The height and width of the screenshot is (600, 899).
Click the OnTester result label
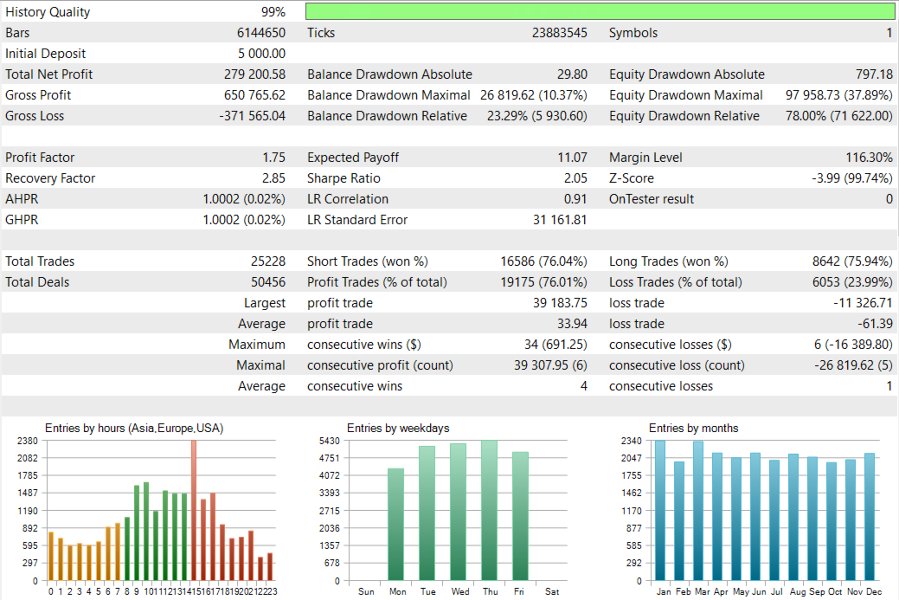point(651,199)
